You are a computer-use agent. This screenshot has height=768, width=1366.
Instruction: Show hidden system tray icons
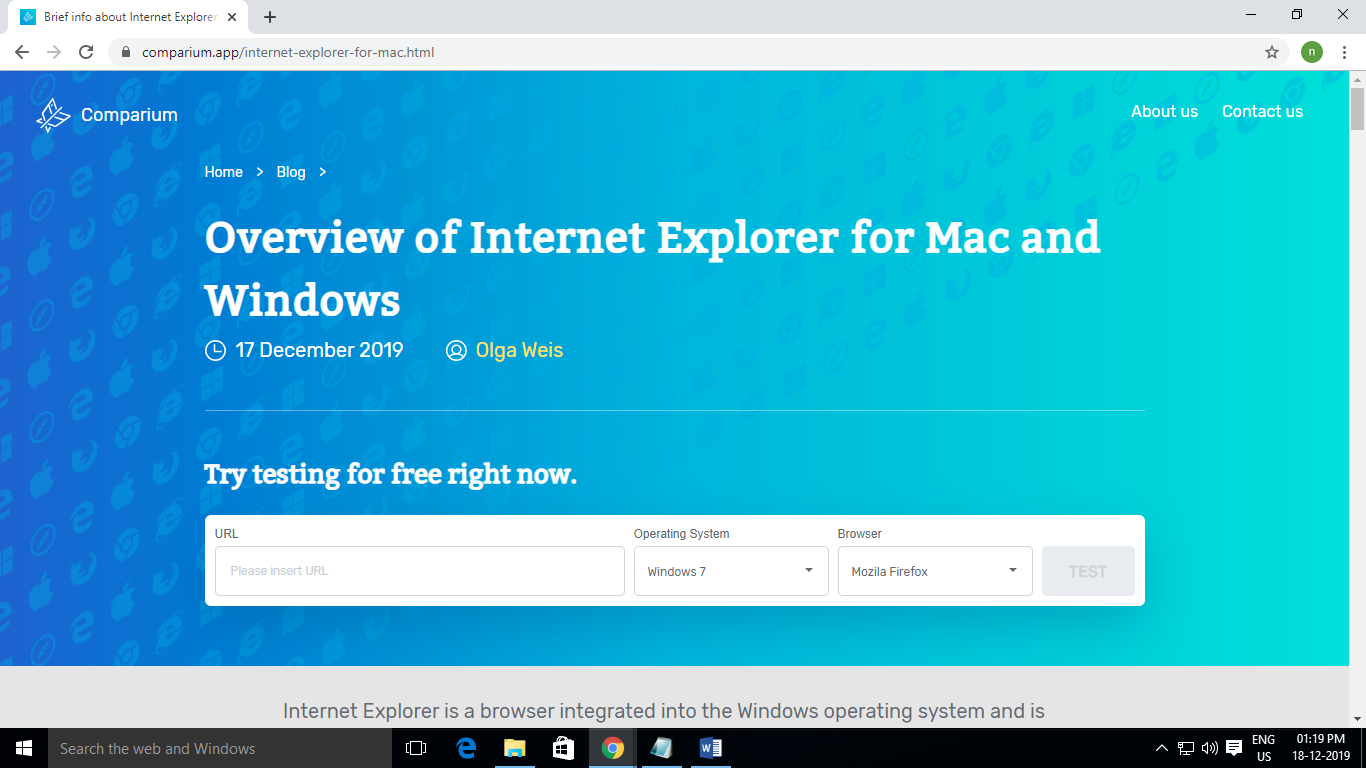(1161, 748)
